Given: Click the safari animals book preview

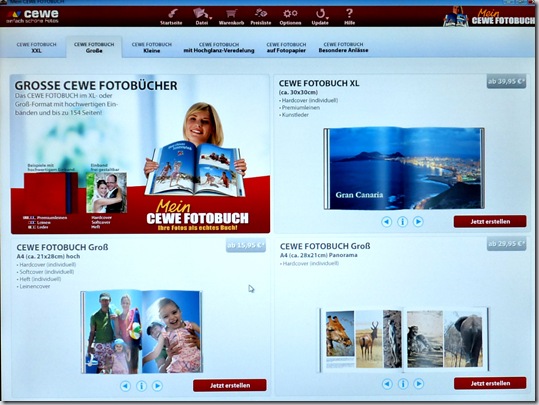Looking at the screenshot, I should [404, 339].
